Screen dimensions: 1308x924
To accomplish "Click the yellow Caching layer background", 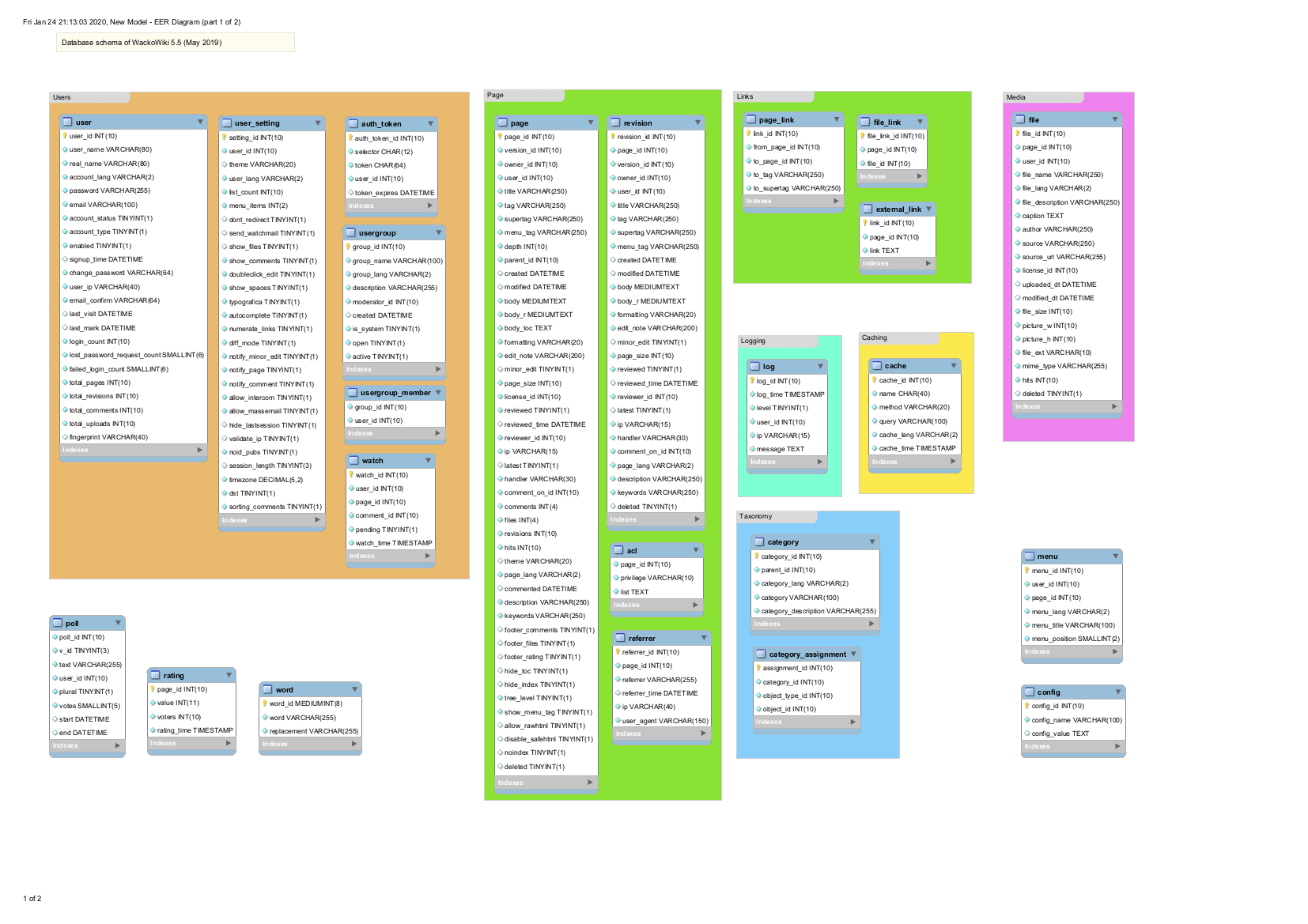I will pos(916,482).
